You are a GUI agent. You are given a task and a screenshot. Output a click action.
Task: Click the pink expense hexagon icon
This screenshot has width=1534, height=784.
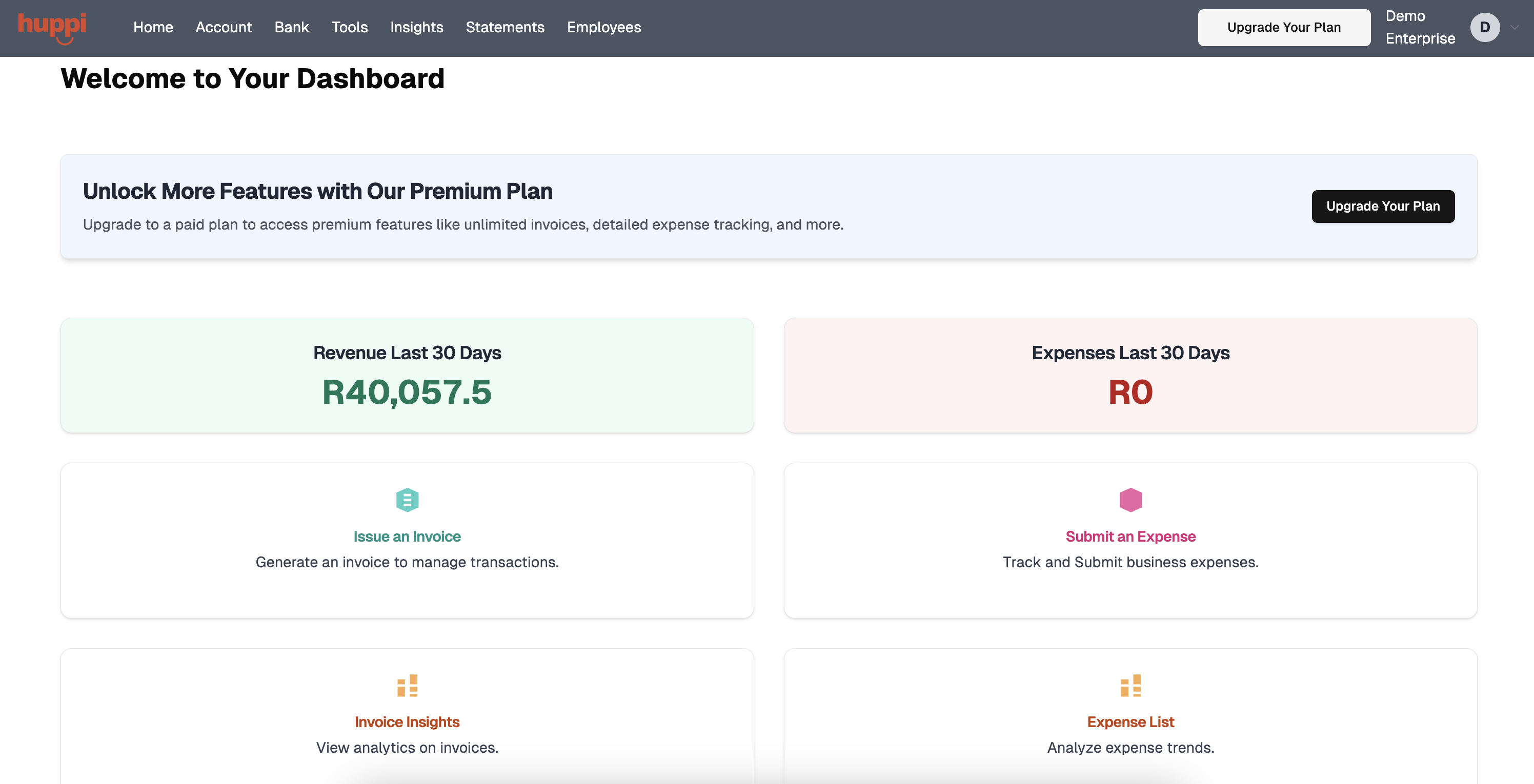click(1131, 500)
